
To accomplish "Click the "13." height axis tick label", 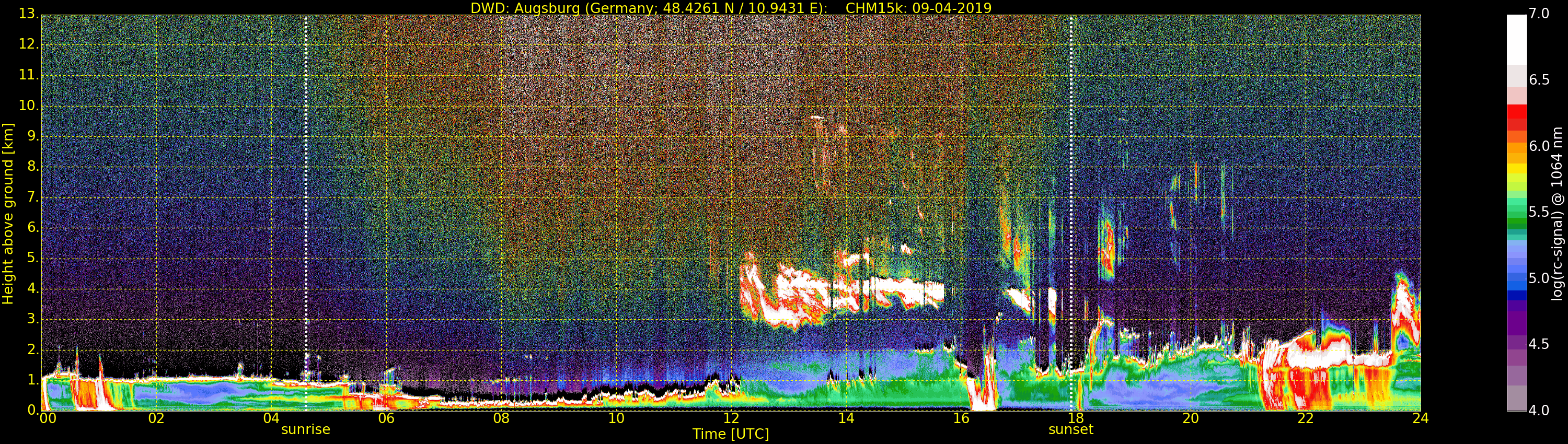I will tap(29, 14).
